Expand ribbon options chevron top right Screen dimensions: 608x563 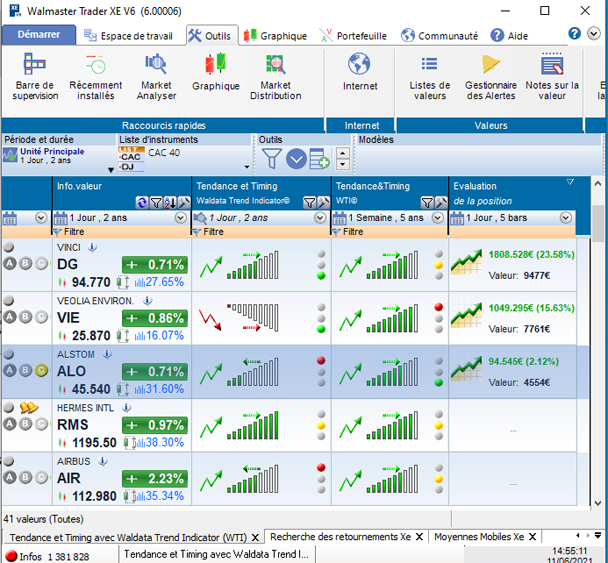tap(594, 33)
